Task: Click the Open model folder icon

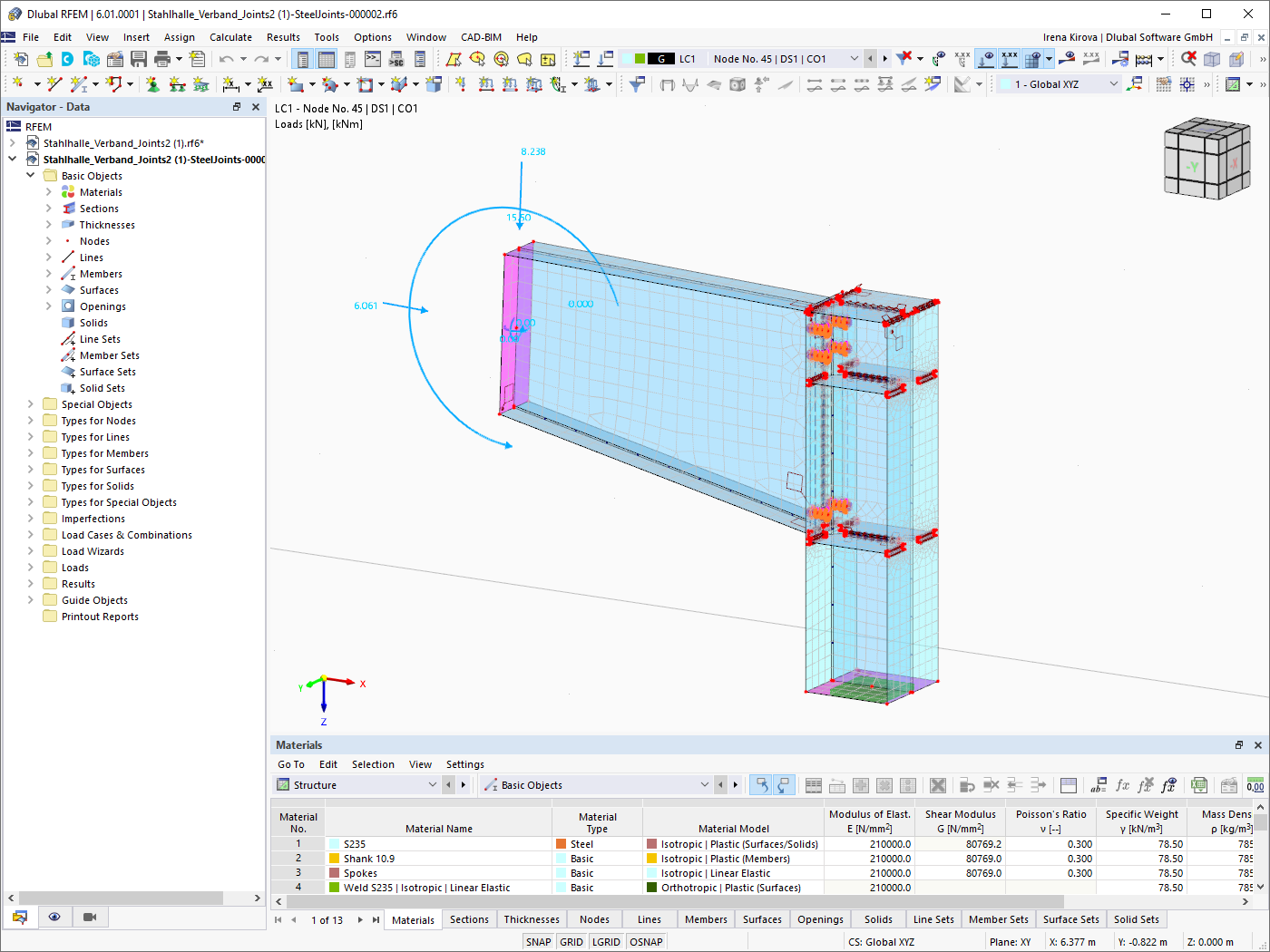Action: 44,59
